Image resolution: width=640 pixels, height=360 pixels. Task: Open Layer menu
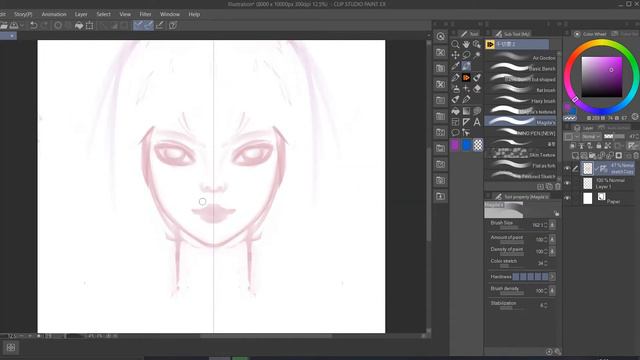coord(81,14)
